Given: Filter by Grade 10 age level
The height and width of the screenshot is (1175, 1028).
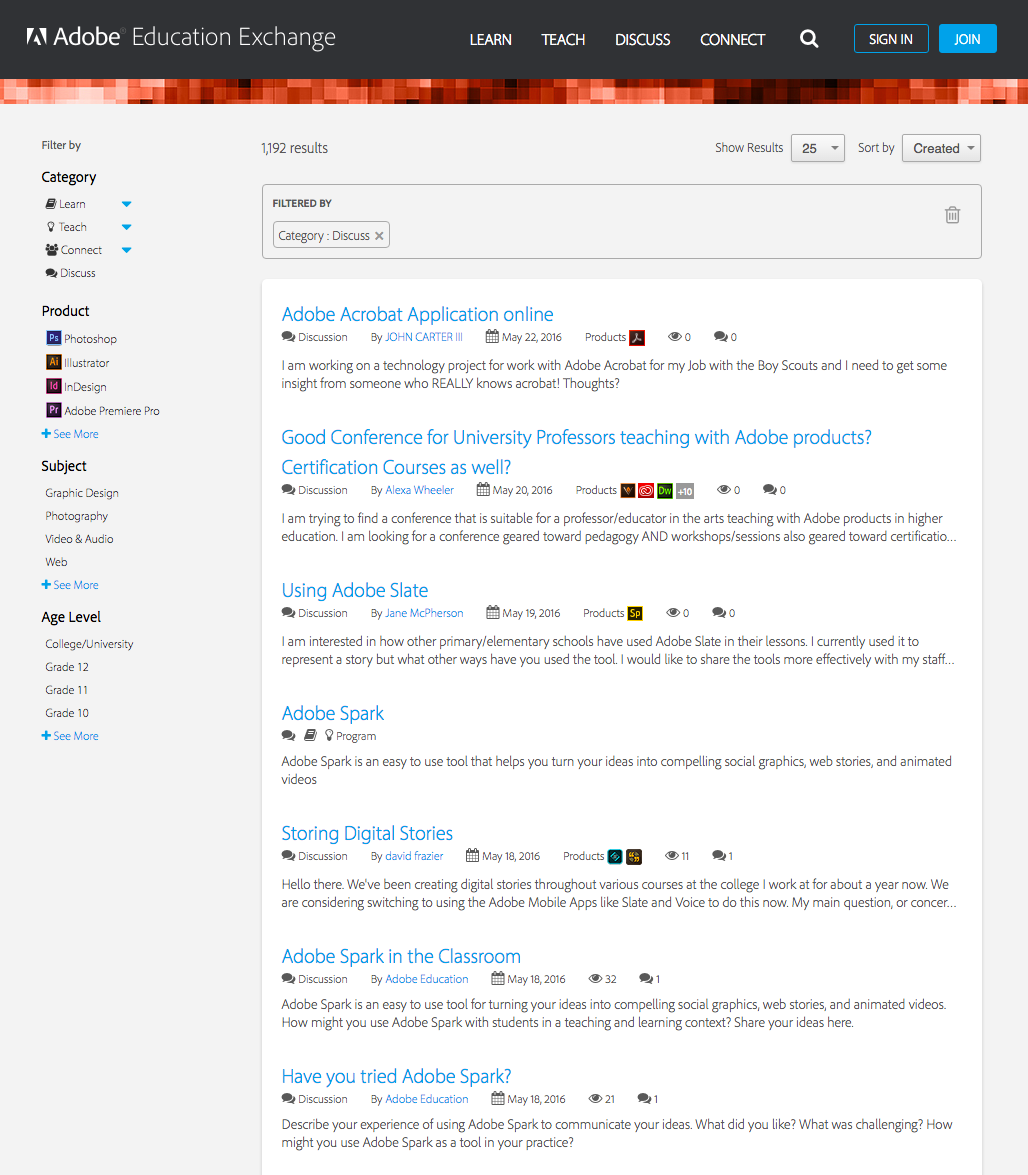Looking at the screenshot, I should 67,713.
